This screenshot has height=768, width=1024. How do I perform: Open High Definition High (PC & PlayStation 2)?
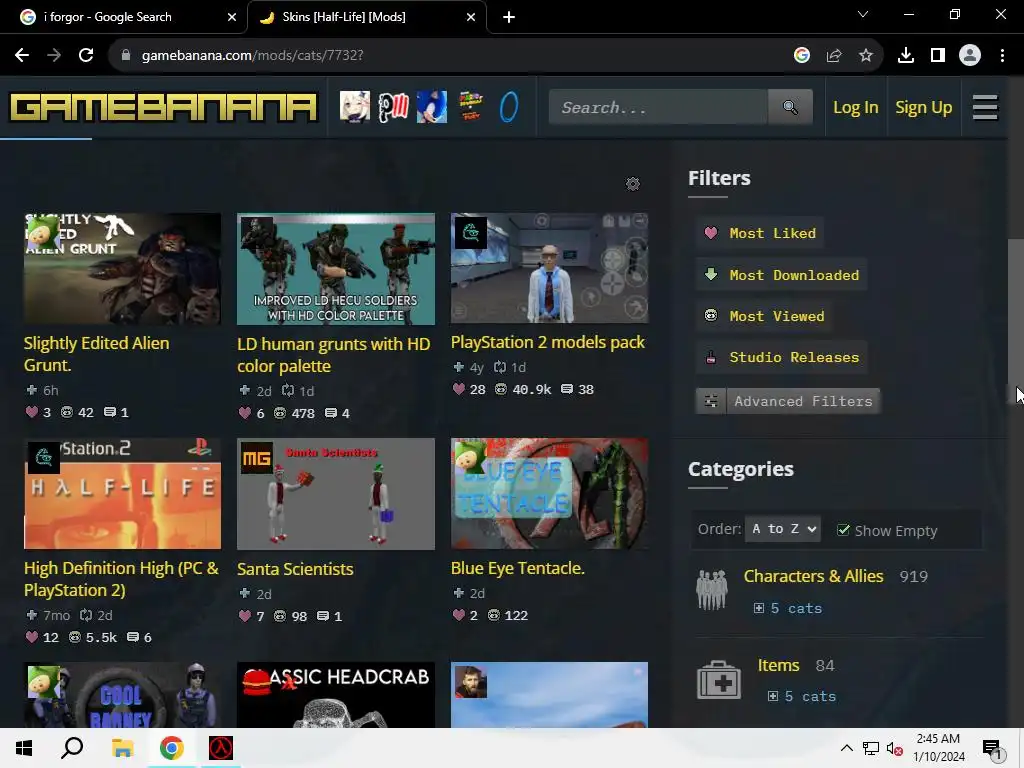(x=121, y=579)
